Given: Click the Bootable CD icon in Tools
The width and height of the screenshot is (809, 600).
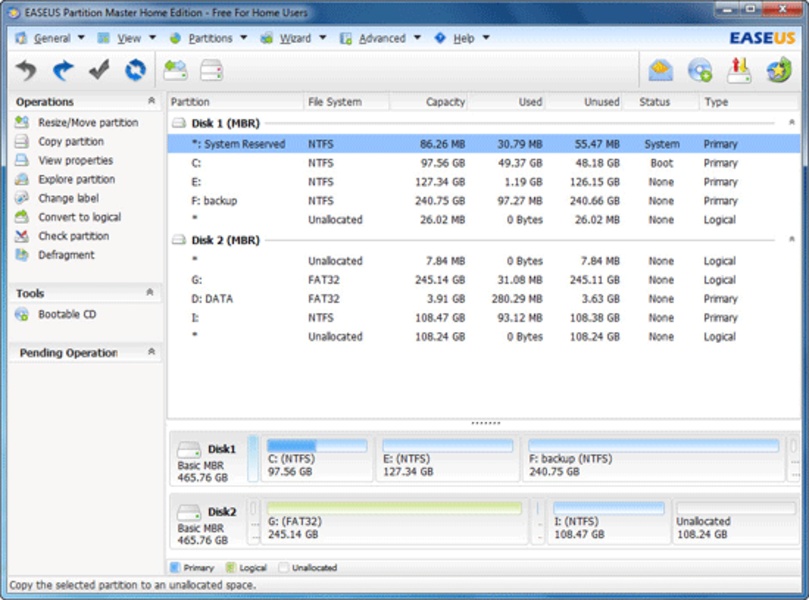Looking at the screenshot, I should (21, 315).
